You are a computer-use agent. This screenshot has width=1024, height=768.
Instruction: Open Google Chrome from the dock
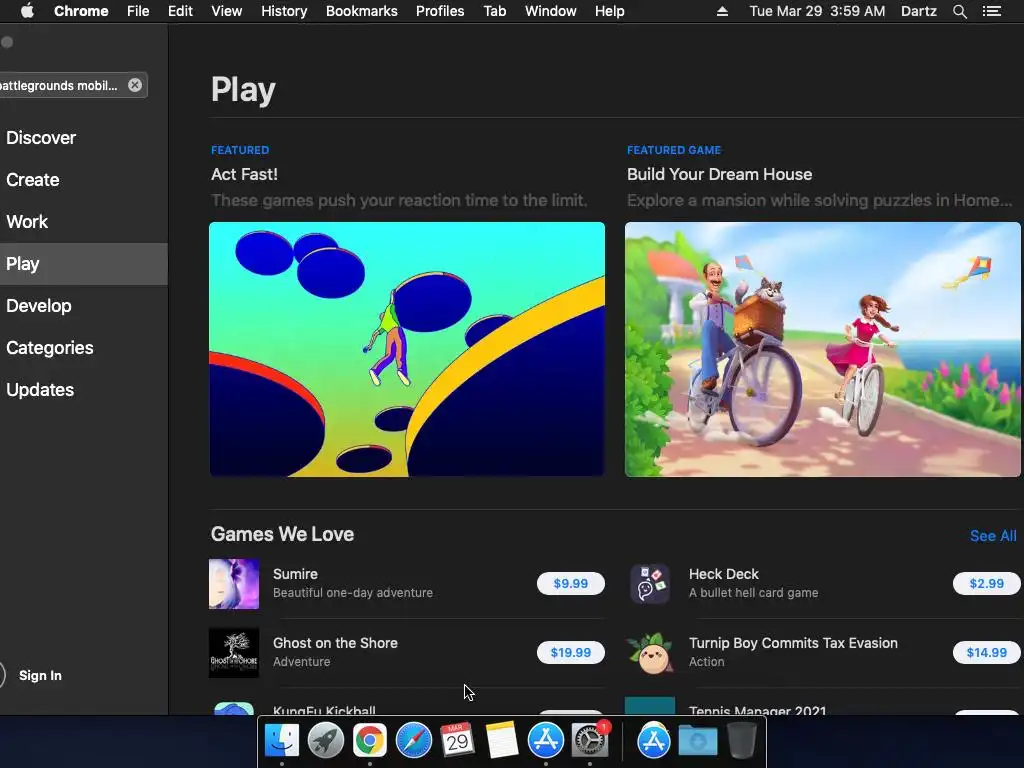click(x=370, y=740)
